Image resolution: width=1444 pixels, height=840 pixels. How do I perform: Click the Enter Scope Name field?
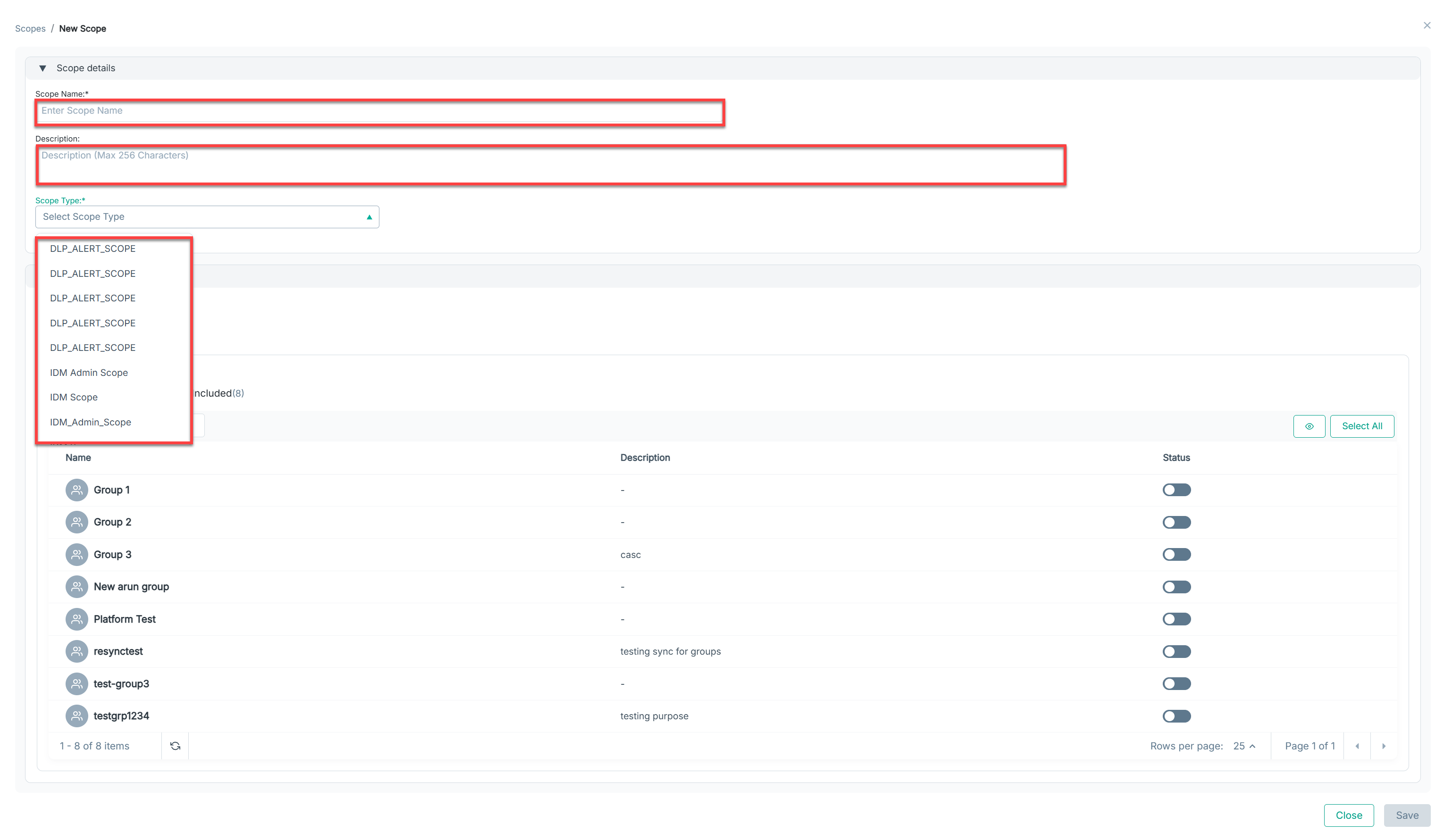pos(379,111)
